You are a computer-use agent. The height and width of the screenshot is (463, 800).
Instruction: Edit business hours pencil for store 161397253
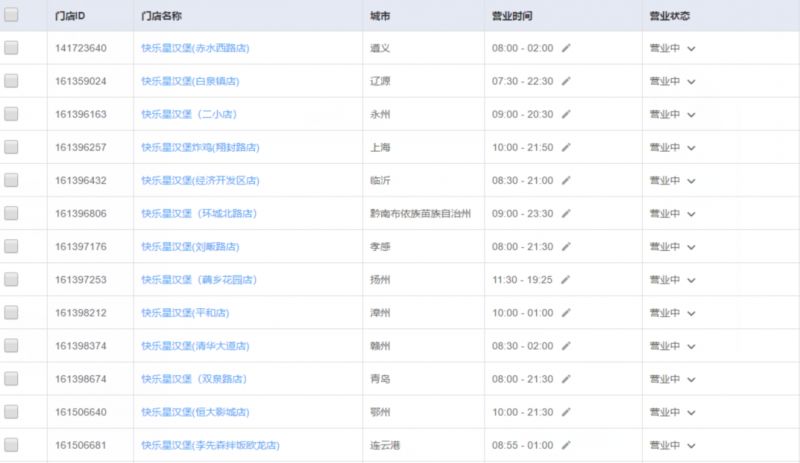click(x=565, y=280)
